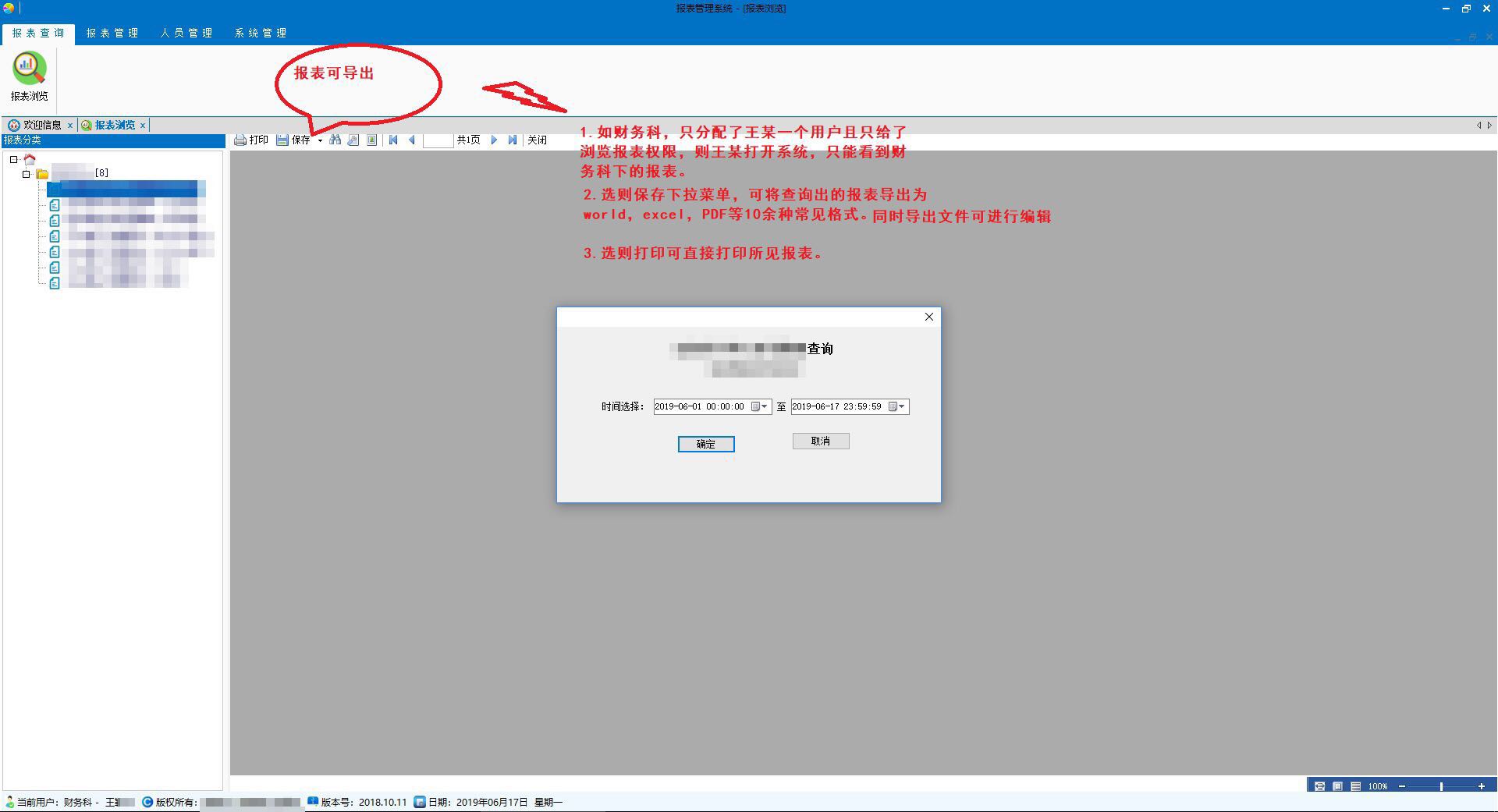Click the binoculars find icon
Screen dimensions: 1498x812
point(335,140)
